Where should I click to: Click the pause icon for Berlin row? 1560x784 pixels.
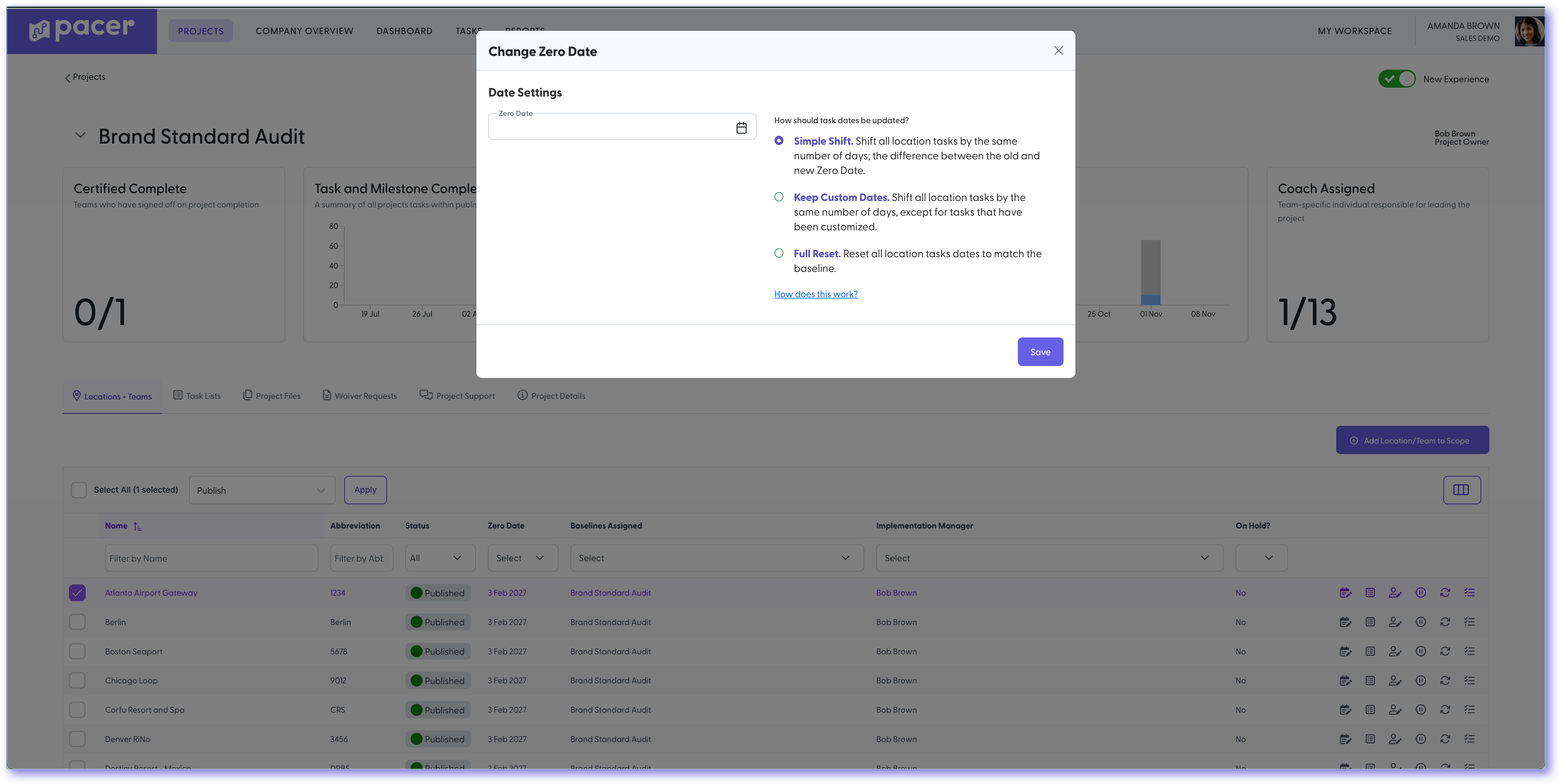[1421, 622]
